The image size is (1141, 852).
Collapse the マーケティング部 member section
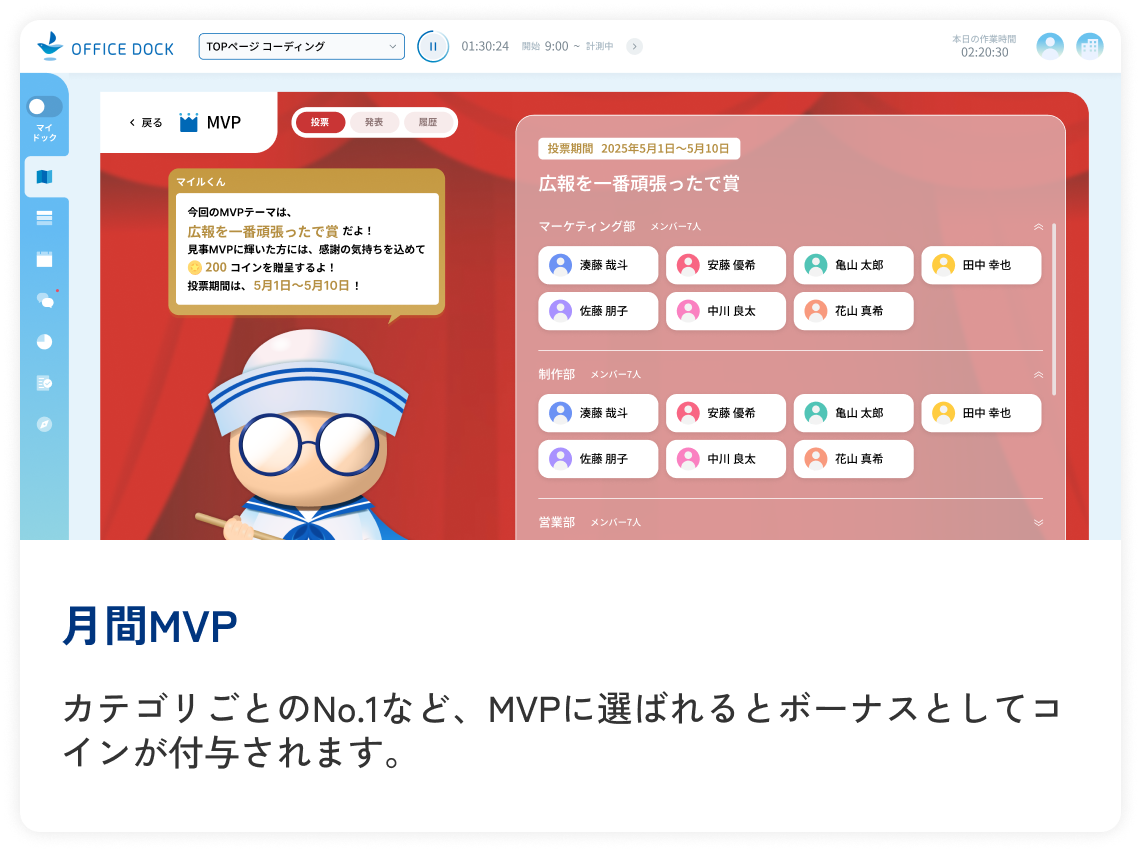click(x=1038, y=227)
